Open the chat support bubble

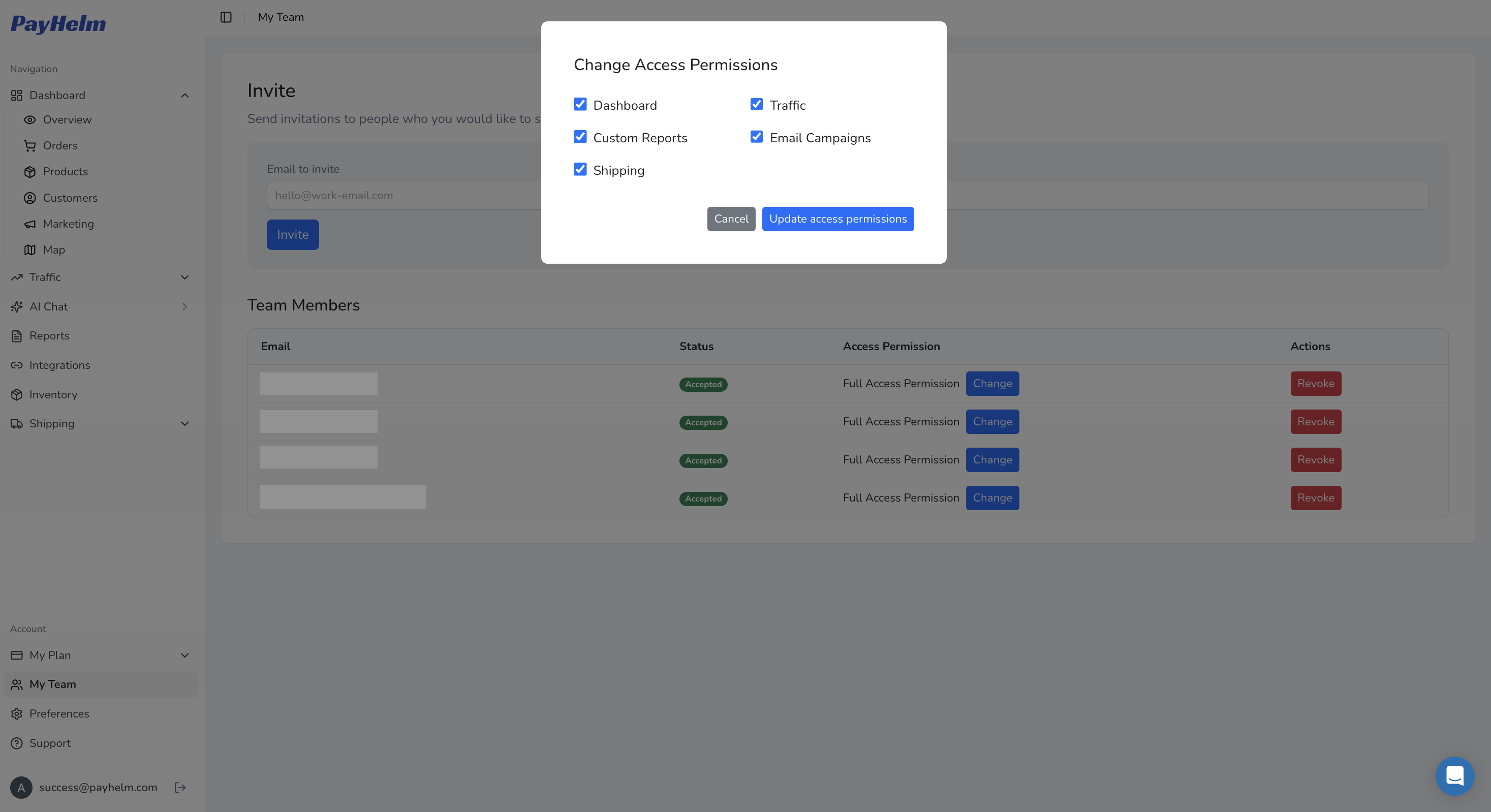pos(1454,775)
